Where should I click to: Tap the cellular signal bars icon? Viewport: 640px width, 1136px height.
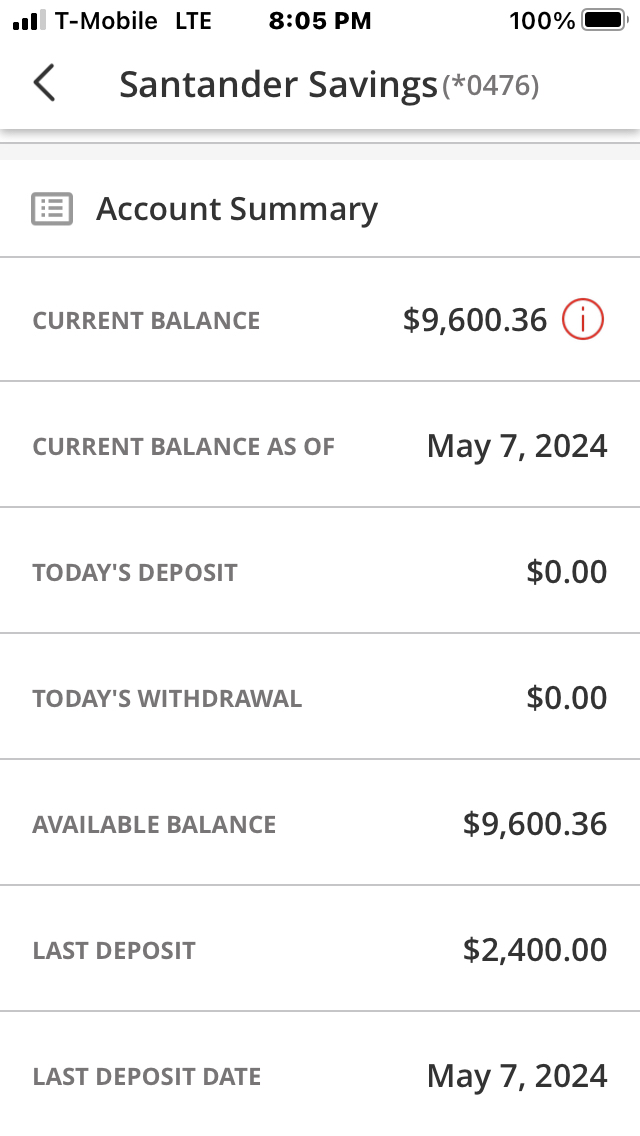click(x=30, y=20)
